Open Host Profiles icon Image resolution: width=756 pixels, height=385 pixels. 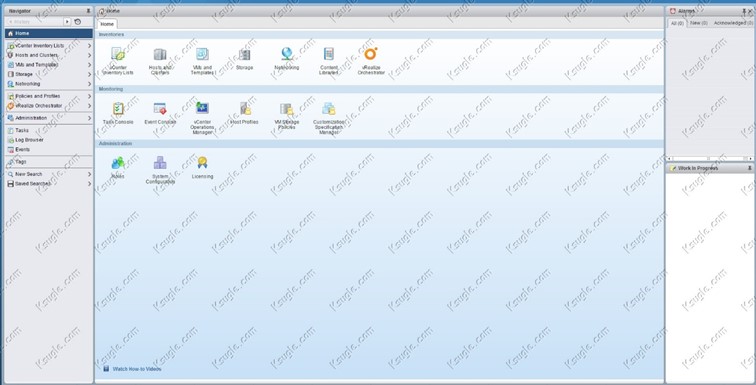[x=244, y=108]
